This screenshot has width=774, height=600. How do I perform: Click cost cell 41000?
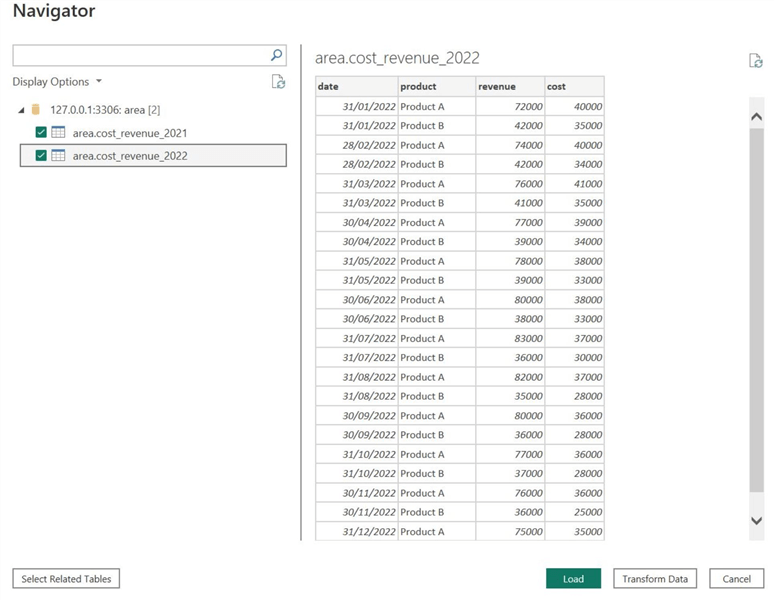(575, 184)
